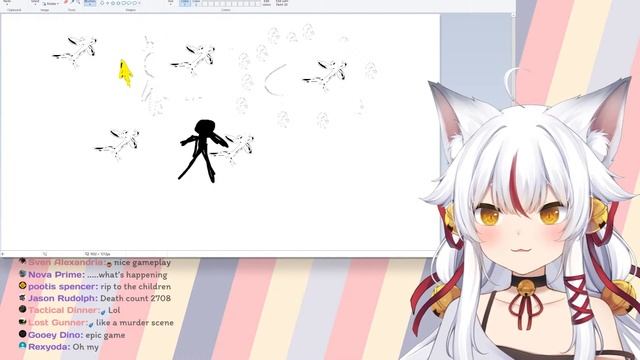Click Edit with Paint 3D button
Viewport: 640px width, 360px height.
coord(282,3)
